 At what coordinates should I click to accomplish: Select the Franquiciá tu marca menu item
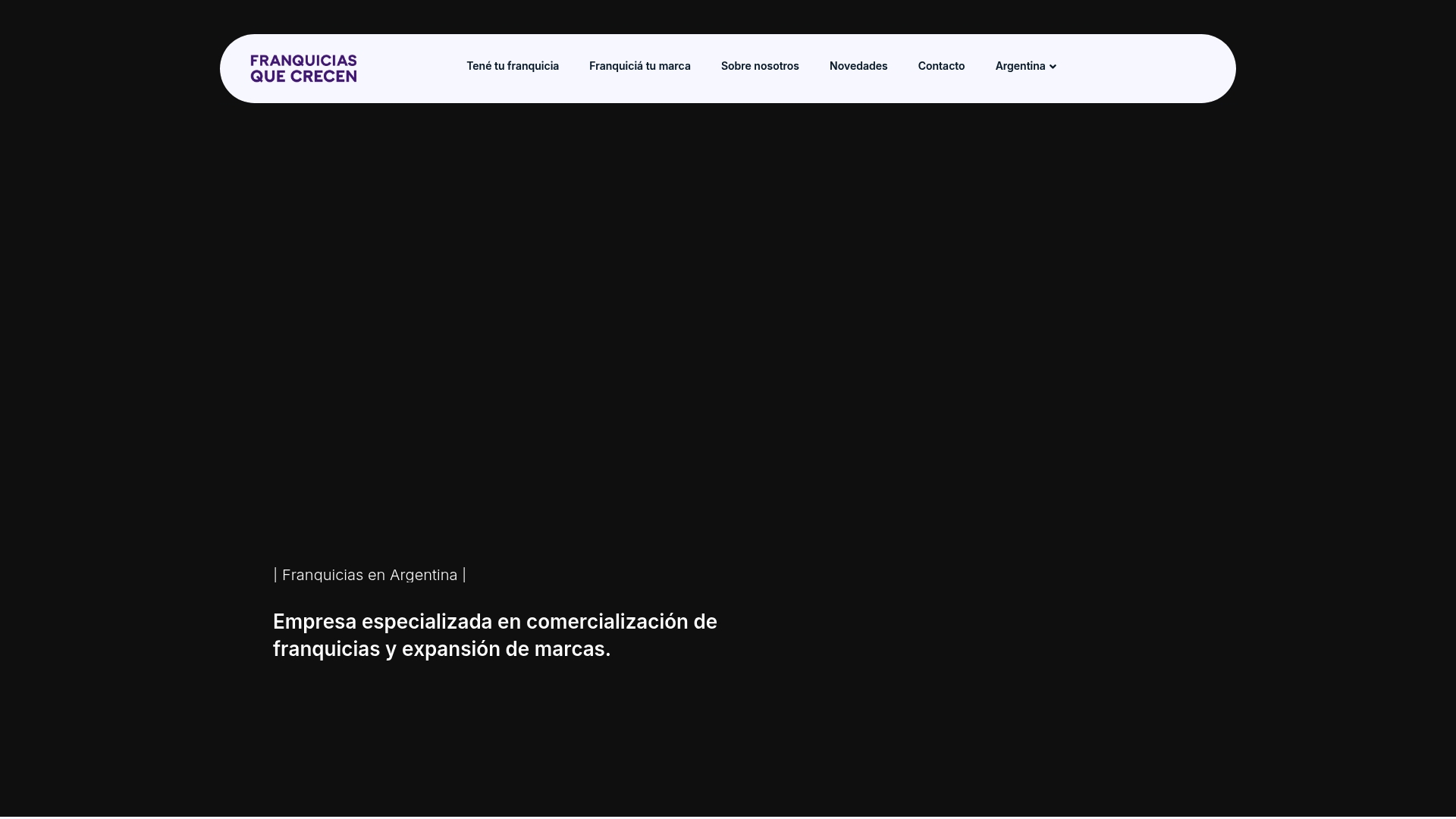pos(639,66)
